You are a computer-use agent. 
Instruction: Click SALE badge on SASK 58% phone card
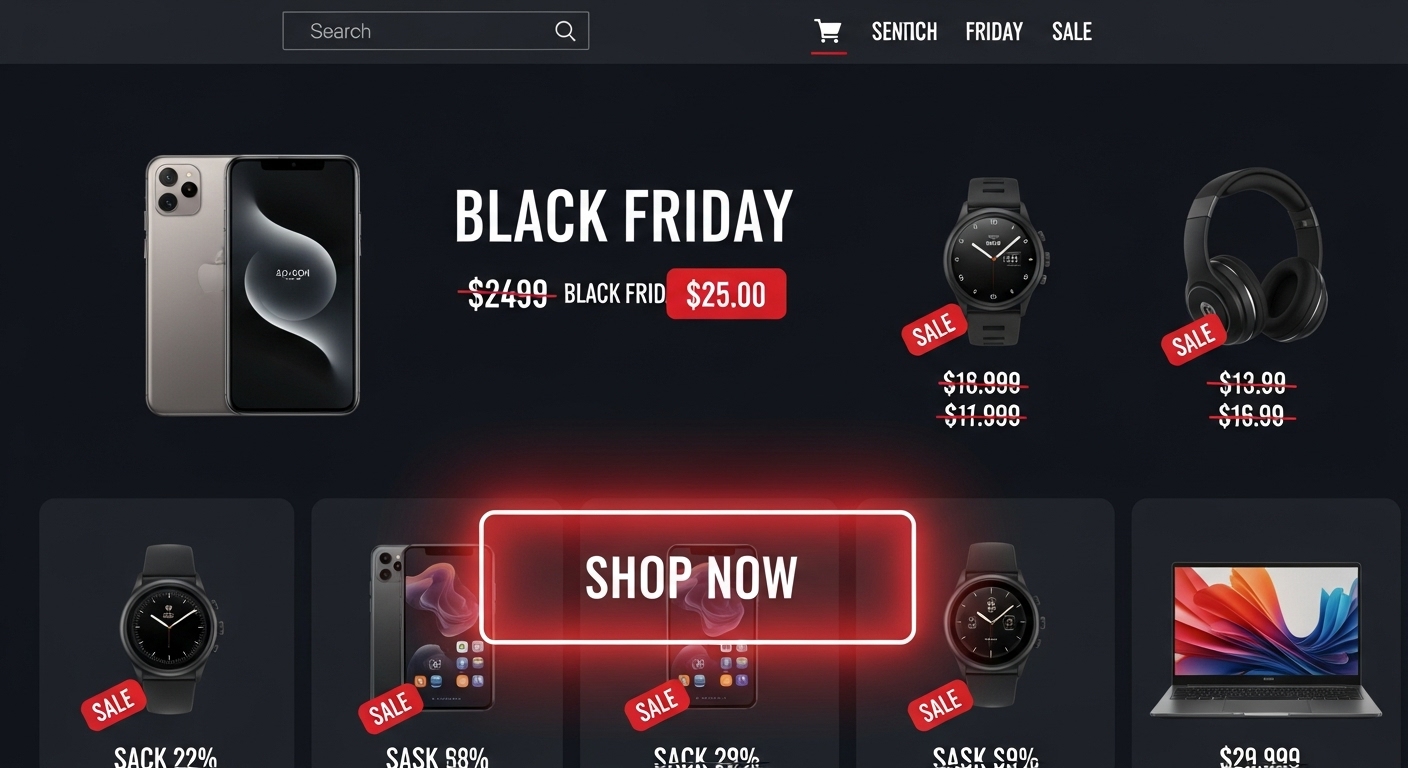[391, 707]
